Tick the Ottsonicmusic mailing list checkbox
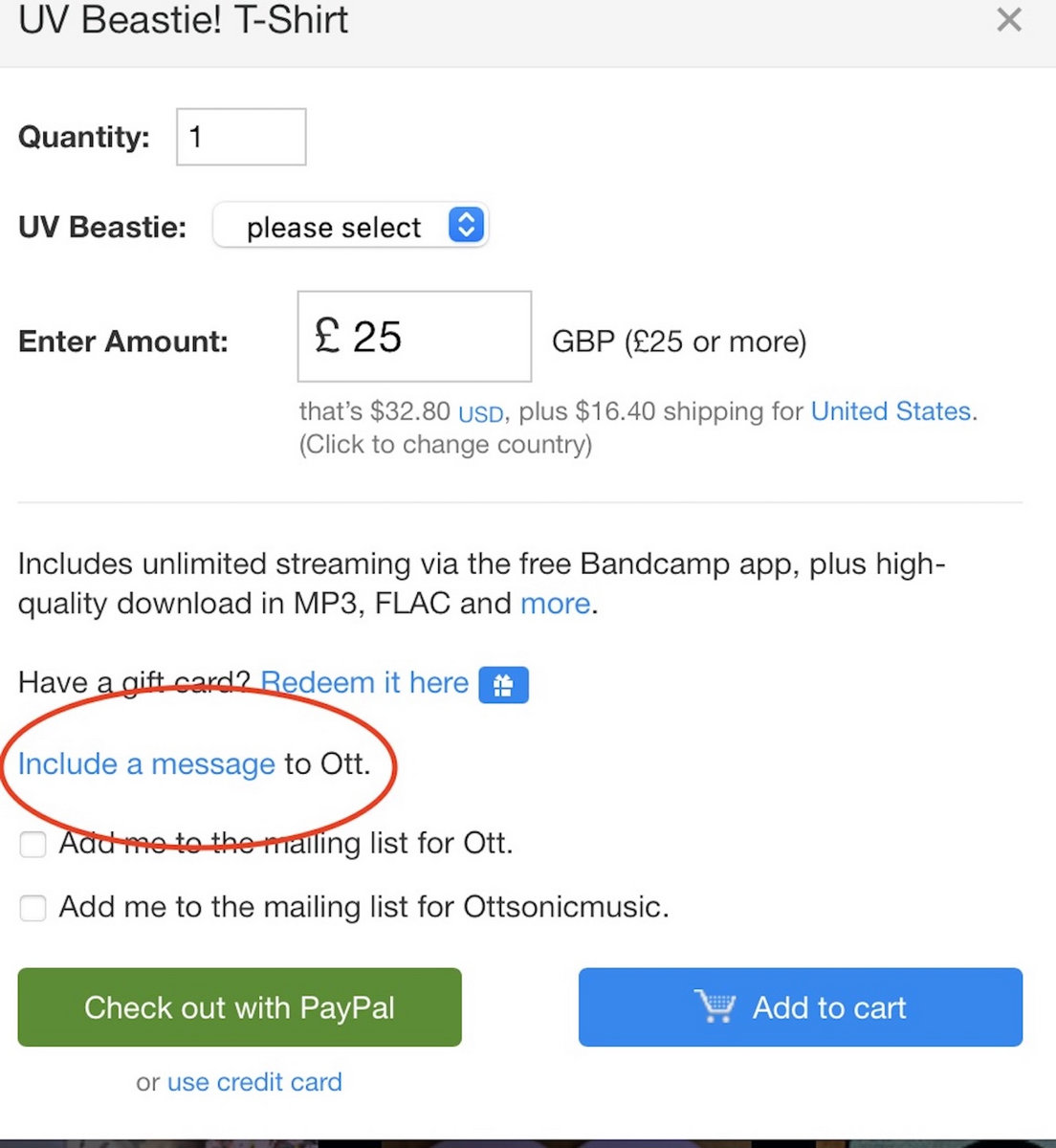 (x=33, y=908)
